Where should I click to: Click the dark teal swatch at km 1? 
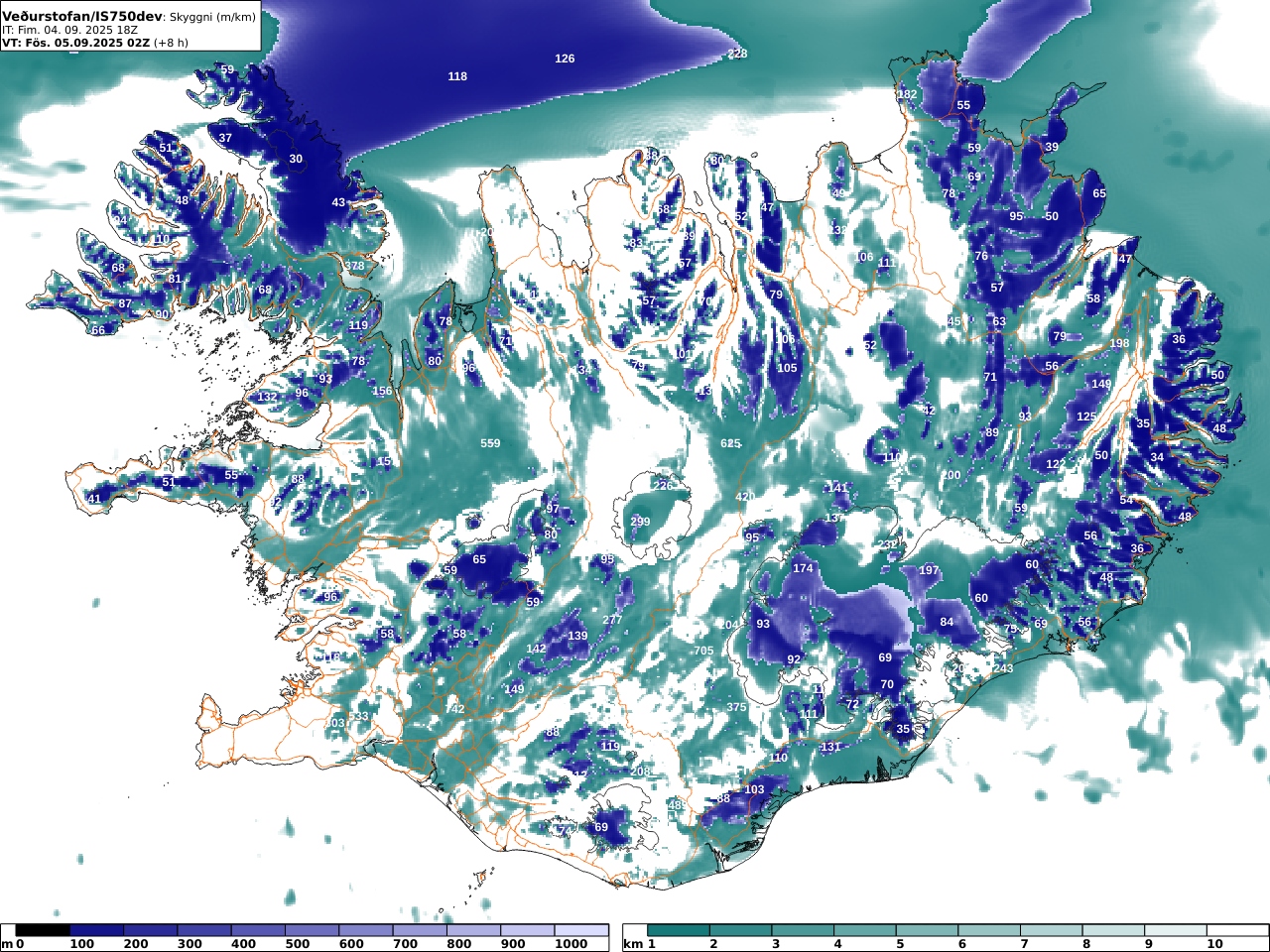[x=678, y=930]
